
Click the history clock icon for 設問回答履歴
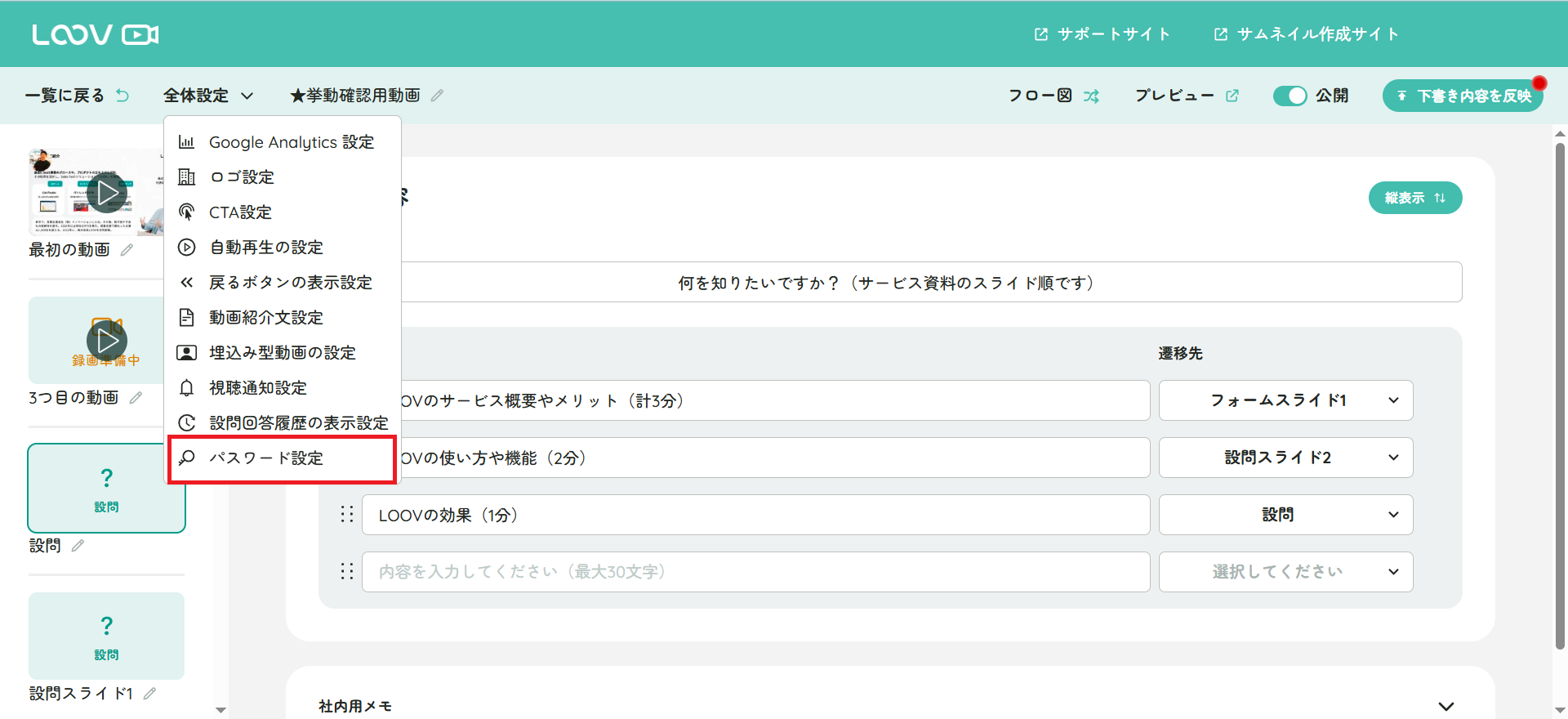[187, 423]
